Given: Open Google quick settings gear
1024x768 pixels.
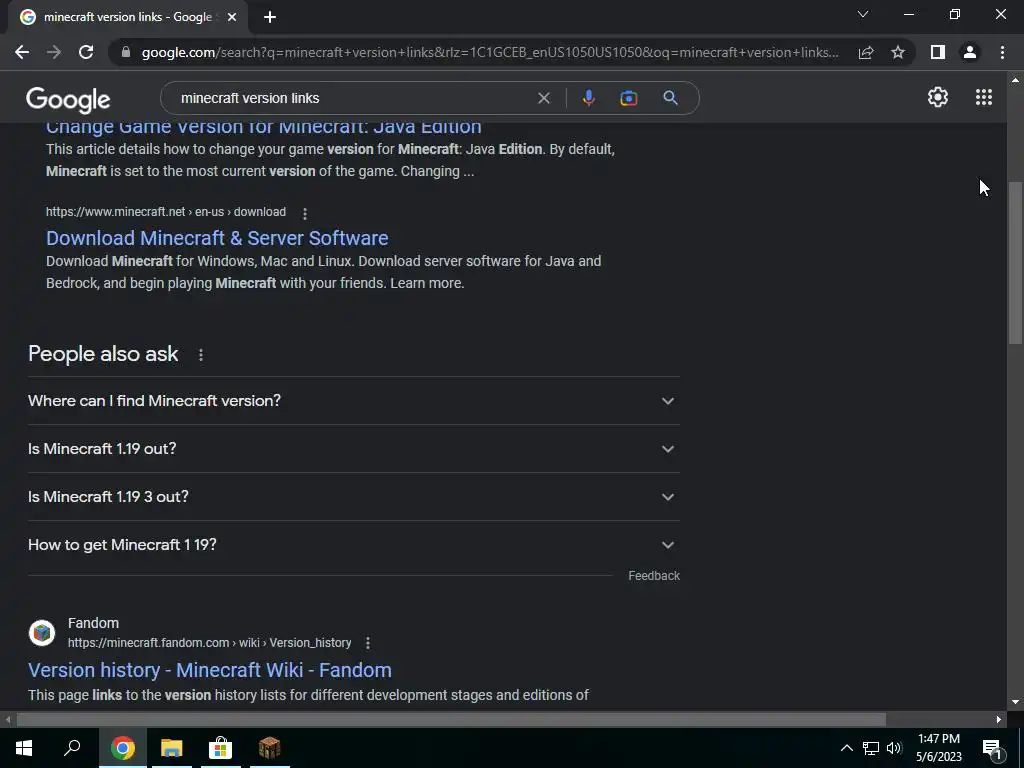Looking at the screenshot, I should 938,97.
